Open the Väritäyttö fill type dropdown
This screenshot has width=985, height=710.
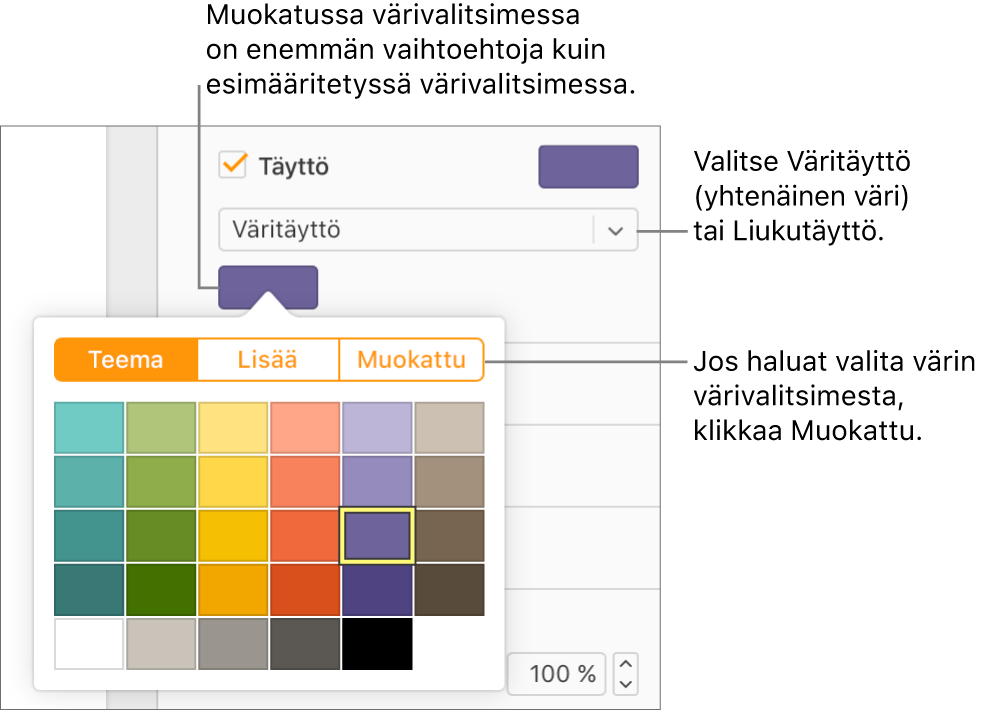(x=428, y=230)
